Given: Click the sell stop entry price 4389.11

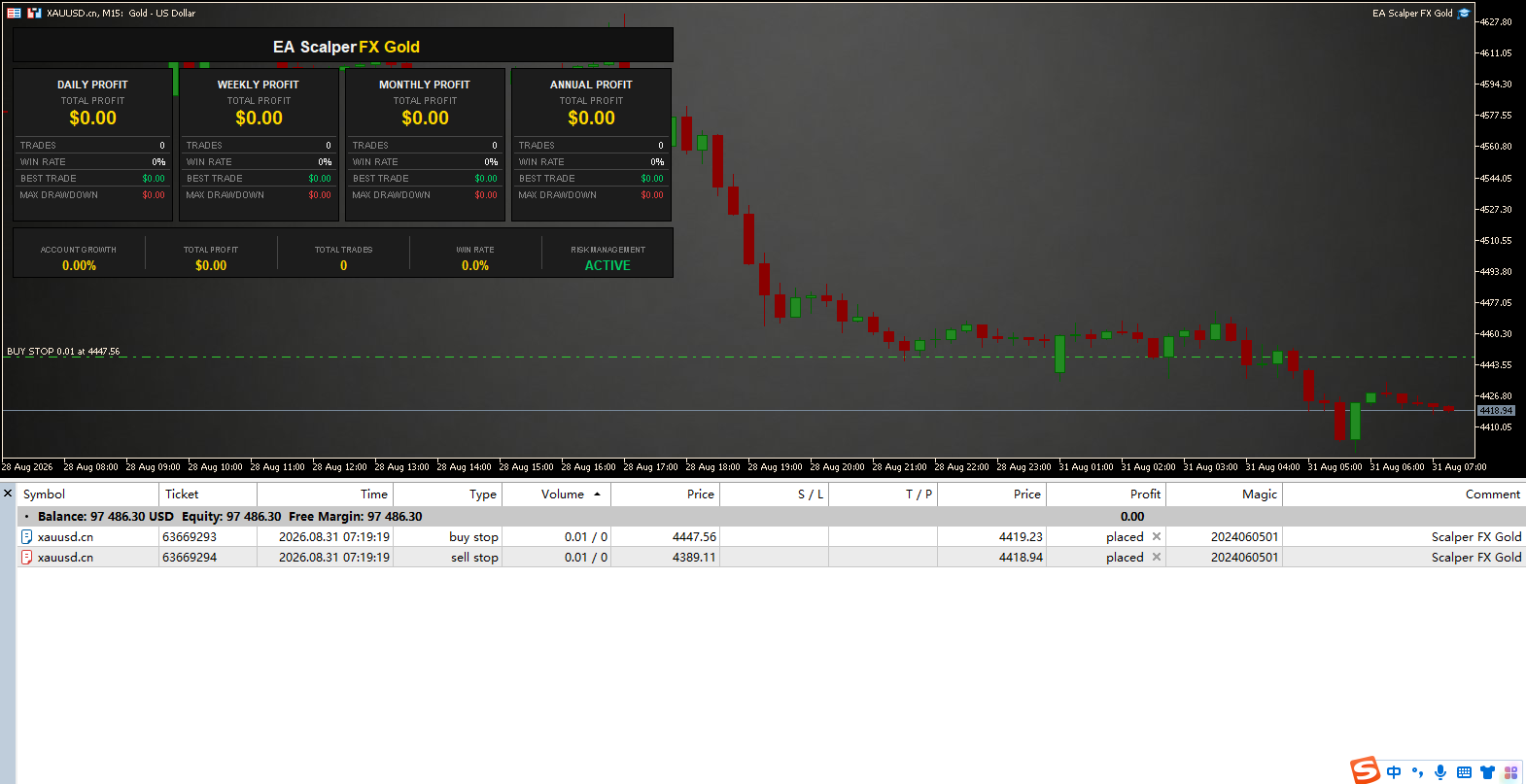Looking at the screenshot, I should (x=694, y=557).
